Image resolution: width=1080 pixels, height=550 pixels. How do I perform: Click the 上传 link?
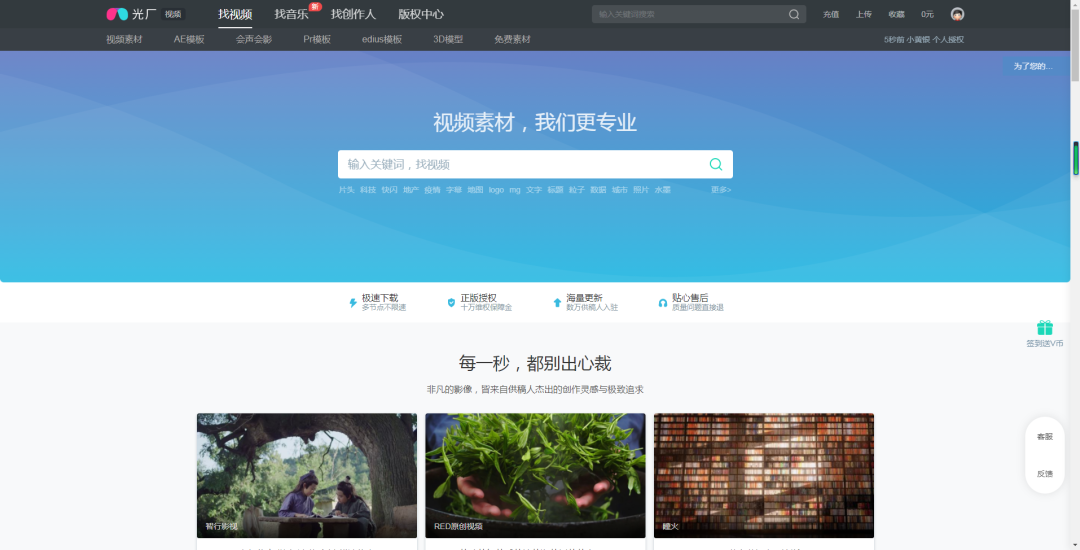(863, 14)
